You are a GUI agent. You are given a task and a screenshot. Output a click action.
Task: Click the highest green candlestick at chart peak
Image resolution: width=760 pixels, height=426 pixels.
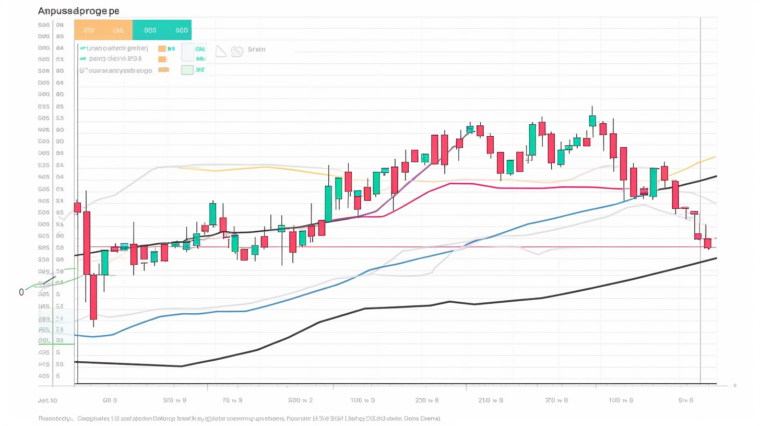592,121
